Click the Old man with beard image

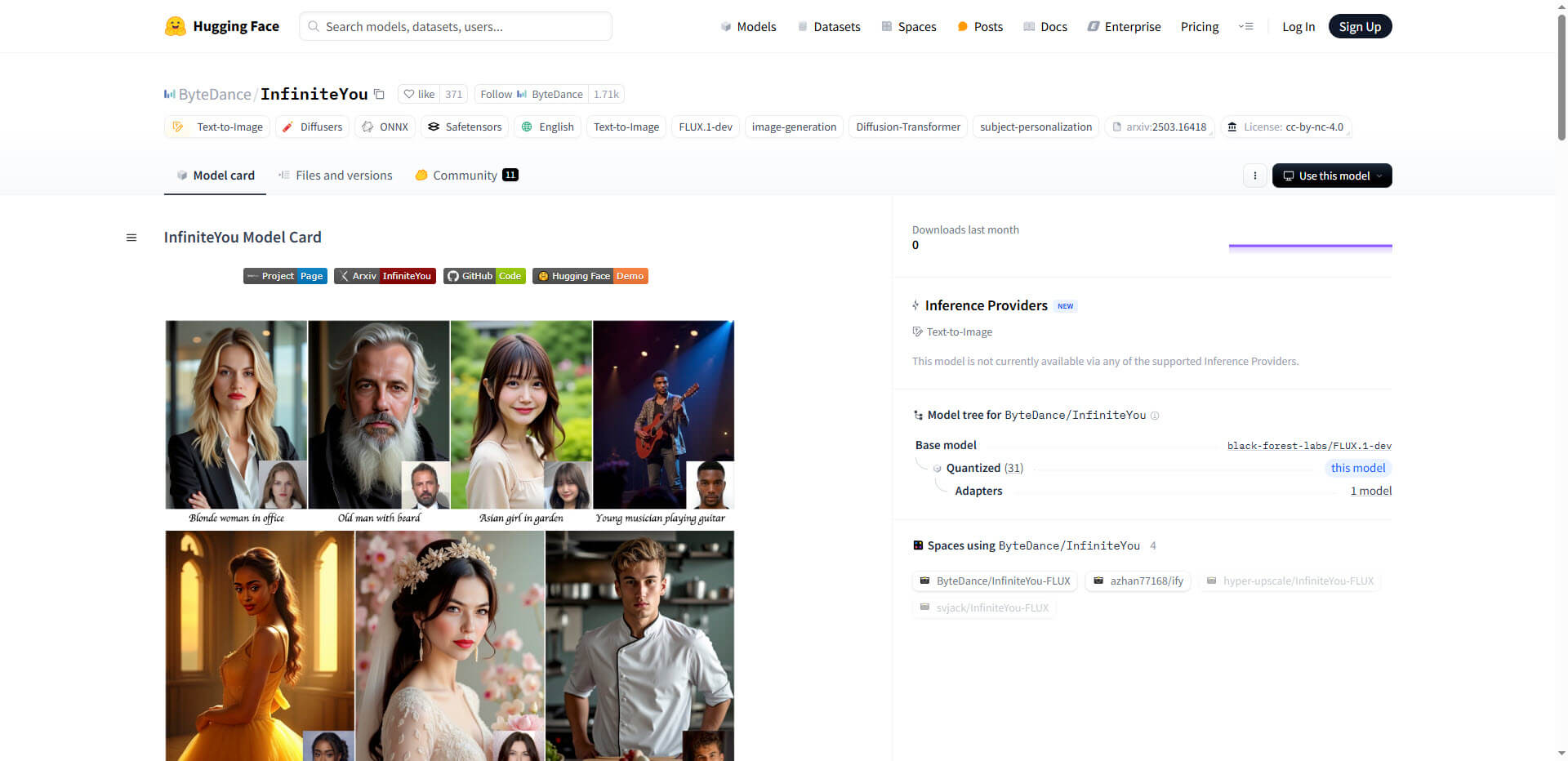click(379, 415)
